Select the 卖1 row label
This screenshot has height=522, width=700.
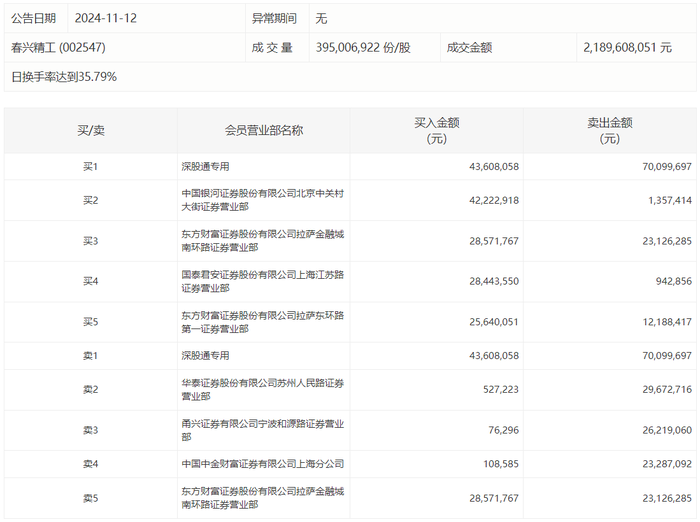(90, 356)
